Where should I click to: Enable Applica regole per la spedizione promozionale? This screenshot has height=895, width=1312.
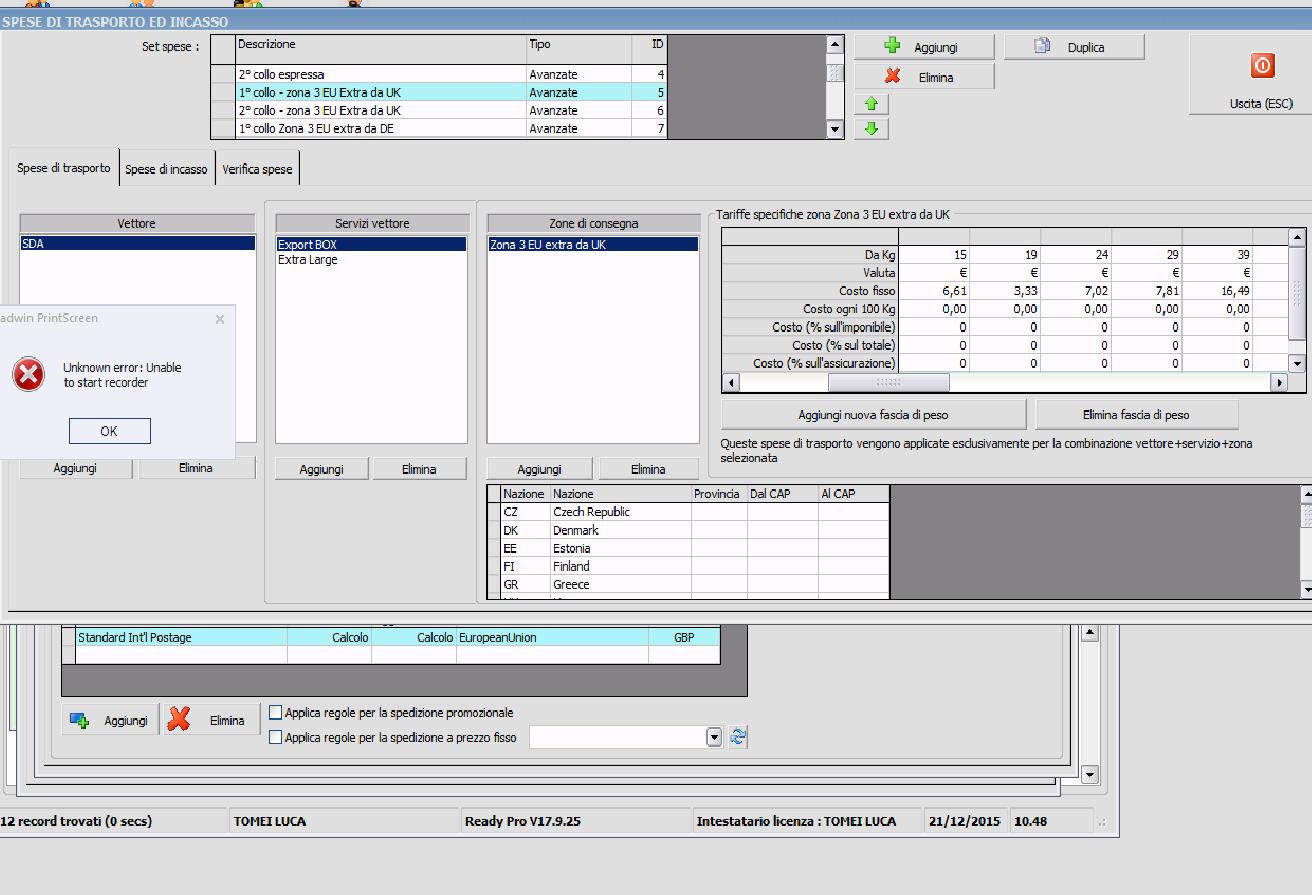[x=276, y=713]
